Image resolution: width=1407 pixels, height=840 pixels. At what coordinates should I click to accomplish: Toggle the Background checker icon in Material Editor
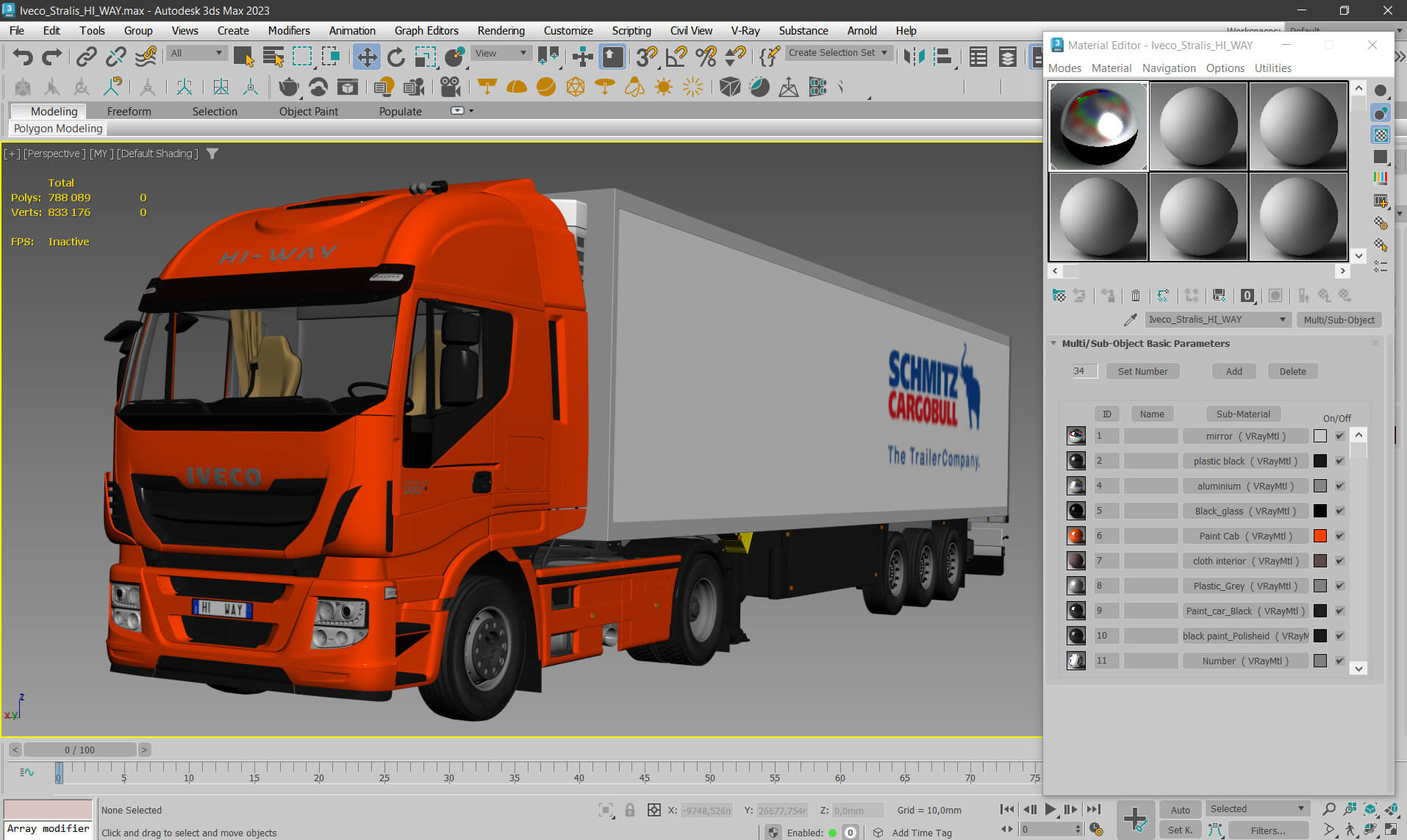click(1381, 135)
